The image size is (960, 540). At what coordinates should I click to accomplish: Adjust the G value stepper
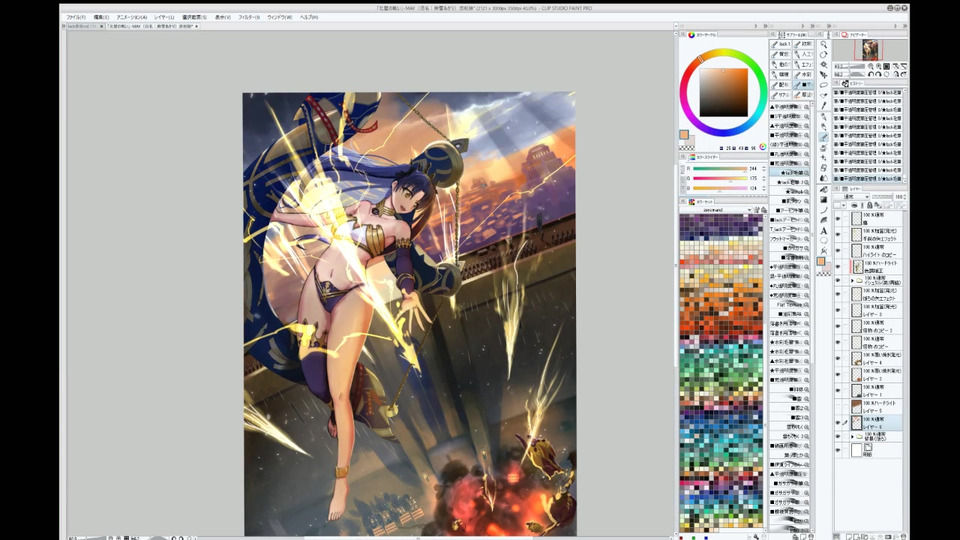click(x=763, y=178)
